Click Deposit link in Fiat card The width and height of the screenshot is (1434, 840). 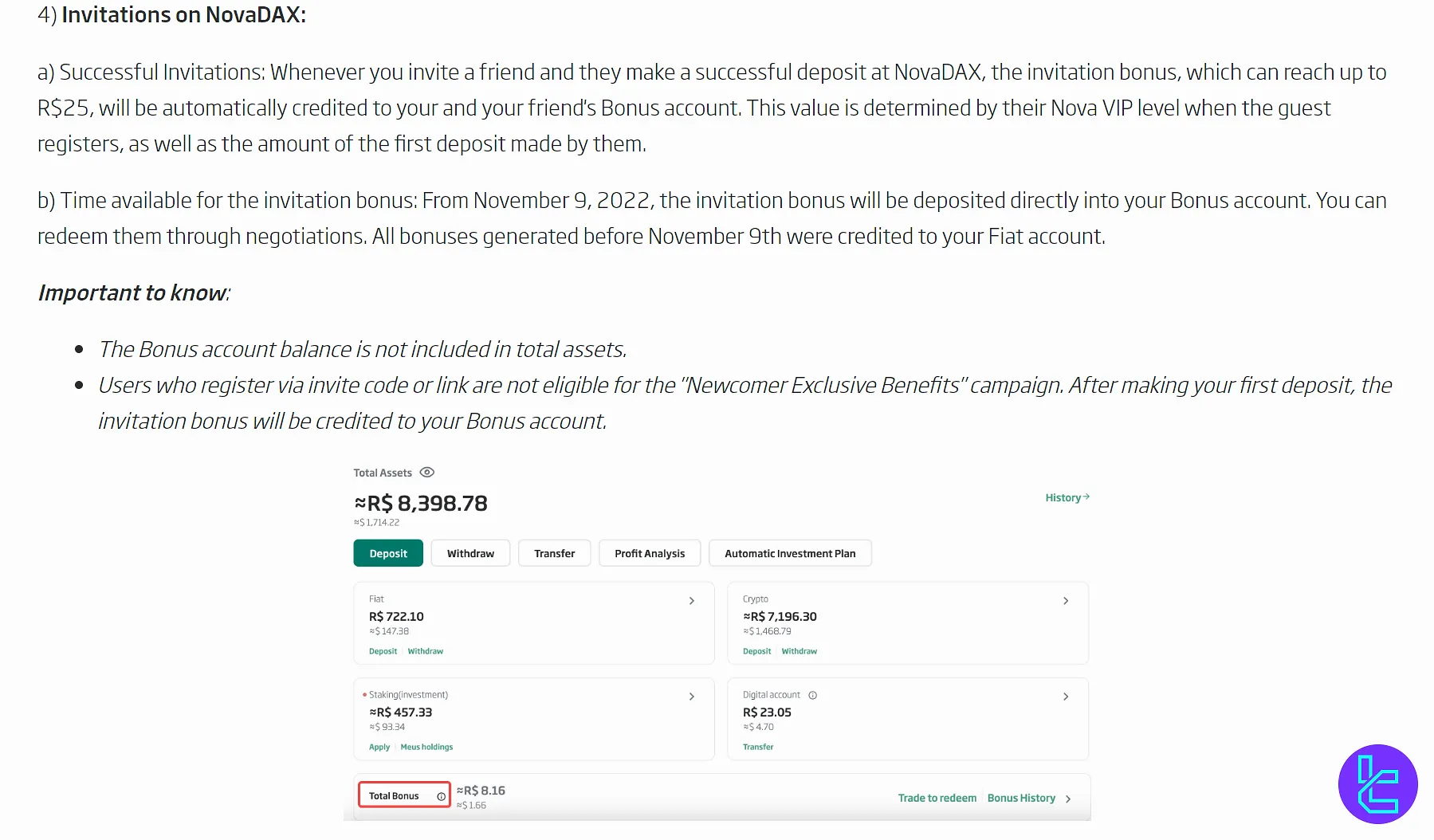pyautogui.click(x=383, y=651)
